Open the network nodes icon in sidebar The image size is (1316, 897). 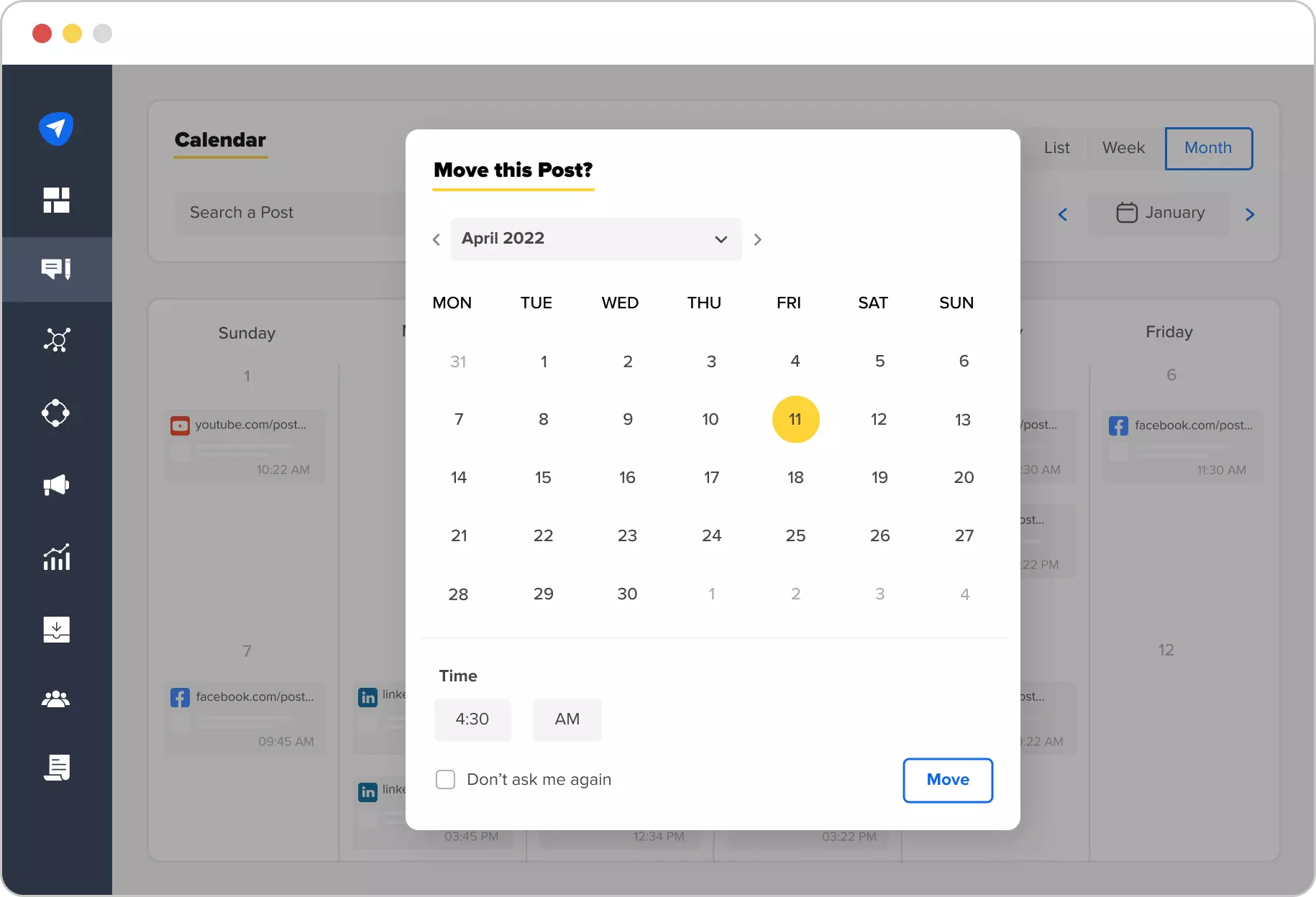56,340
